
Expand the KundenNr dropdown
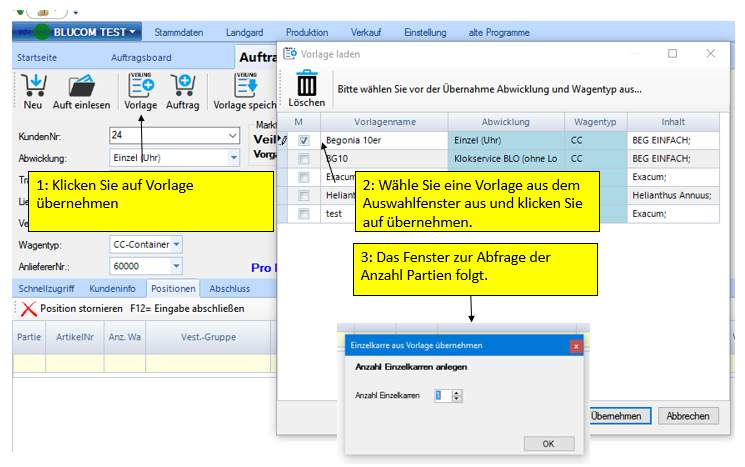click(x=232, y=135)
